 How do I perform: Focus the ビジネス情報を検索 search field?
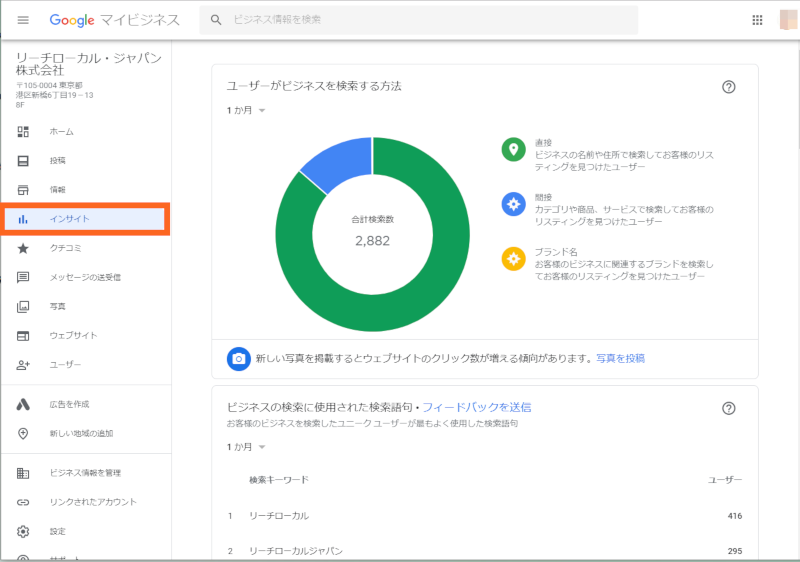[x=418, y=20]
